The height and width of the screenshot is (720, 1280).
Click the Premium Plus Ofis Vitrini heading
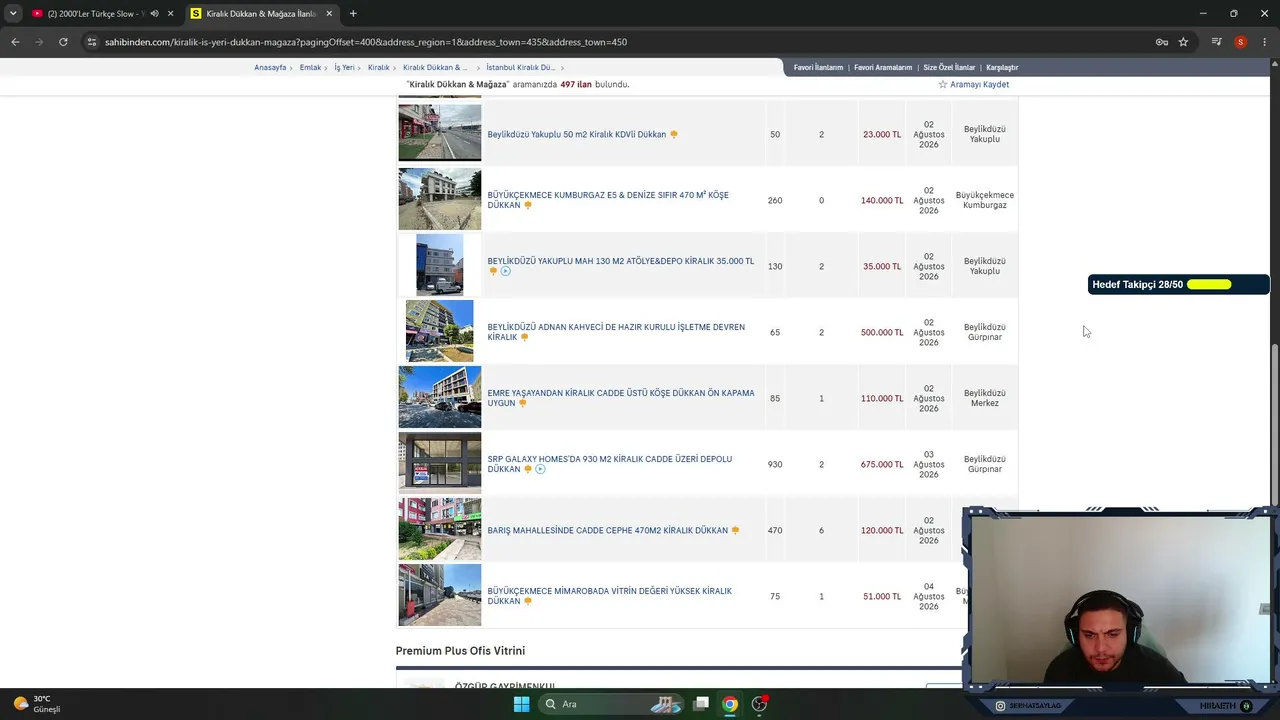[x=460, y=651]
